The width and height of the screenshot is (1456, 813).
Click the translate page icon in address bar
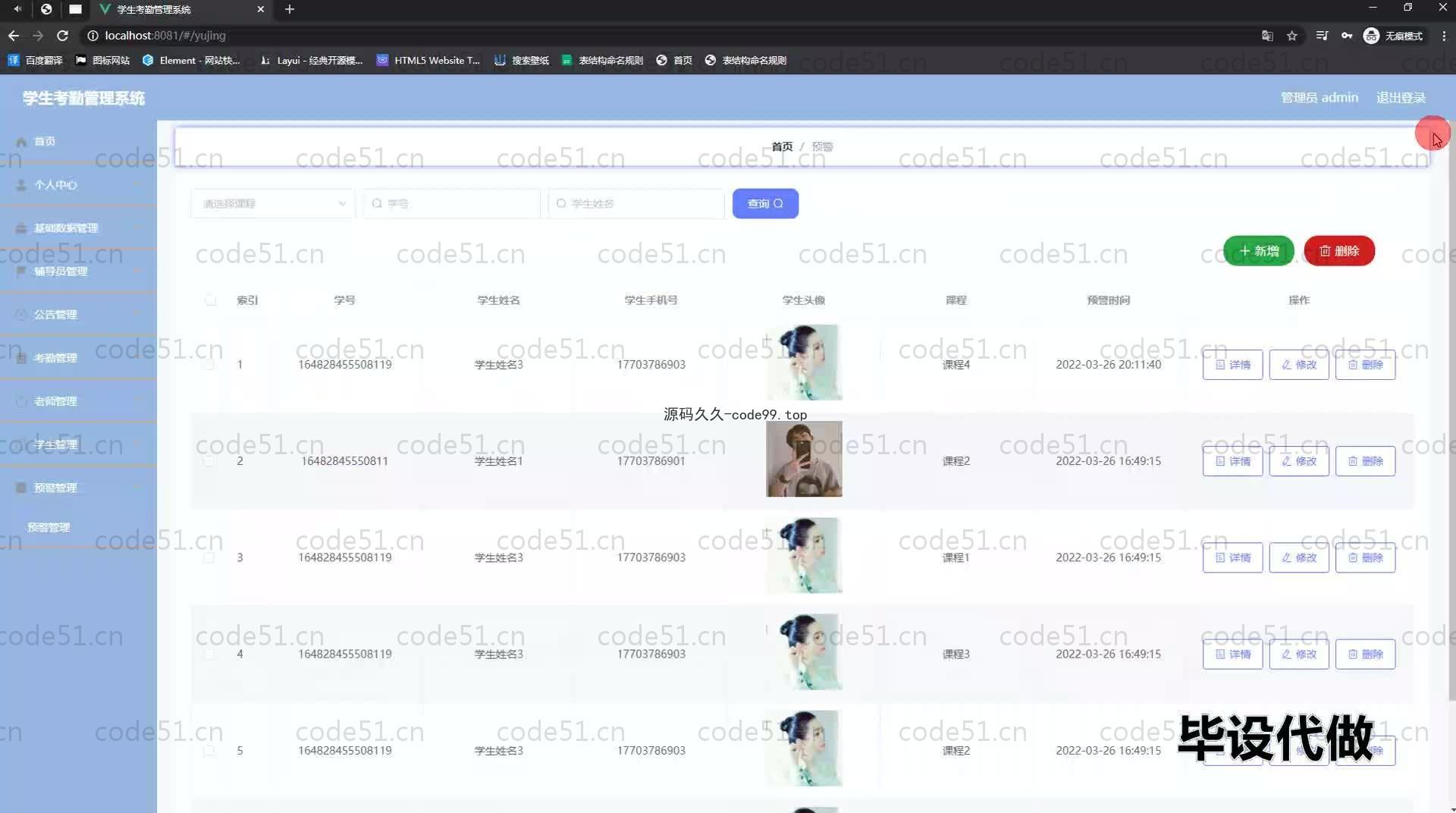pyautogui.click(x=1267, y=36)
